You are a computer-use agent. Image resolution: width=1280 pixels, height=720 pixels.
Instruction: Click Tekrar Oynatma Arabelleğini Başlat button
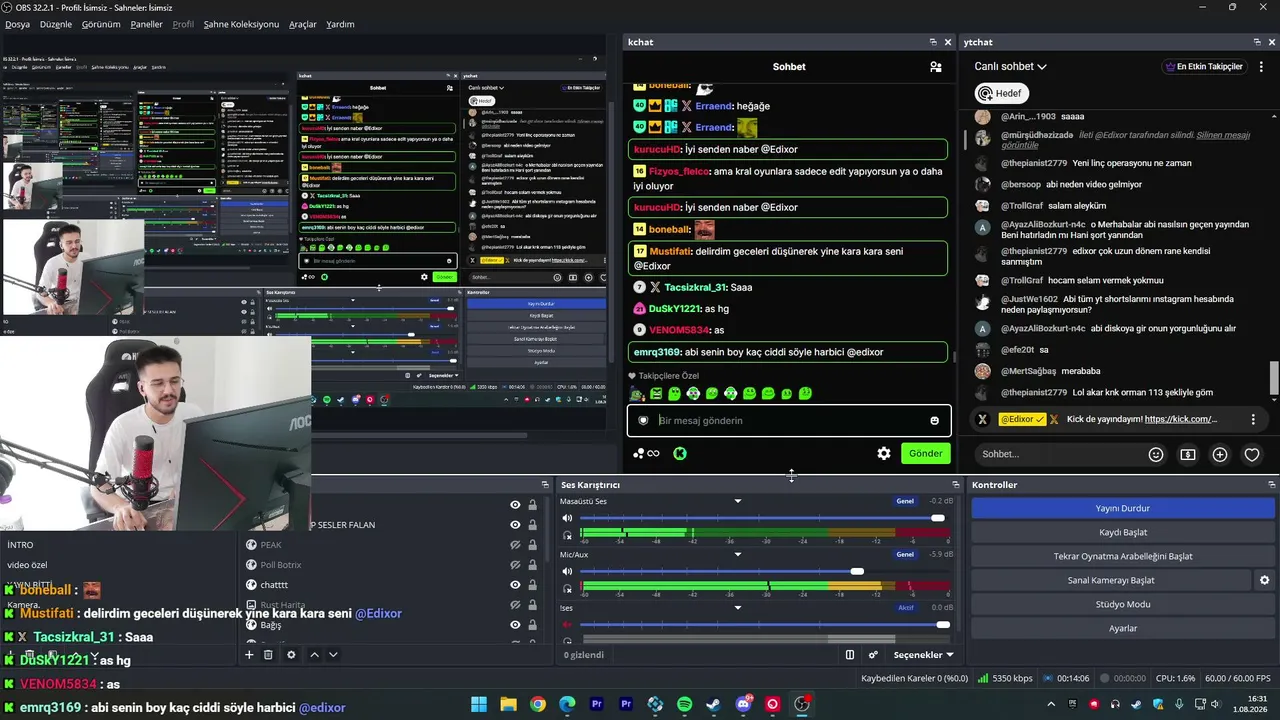coord(1123,556)
